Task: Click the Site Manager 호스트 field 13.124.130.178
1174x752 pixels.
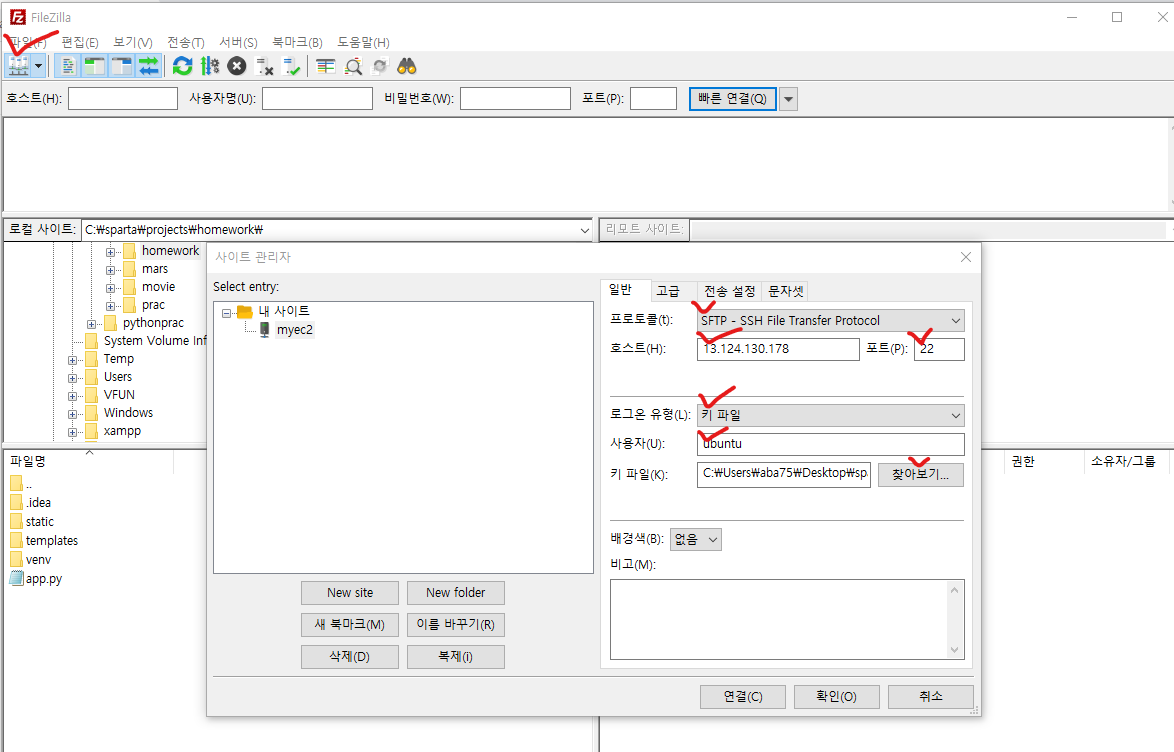Action: click(x=778, y=349)
